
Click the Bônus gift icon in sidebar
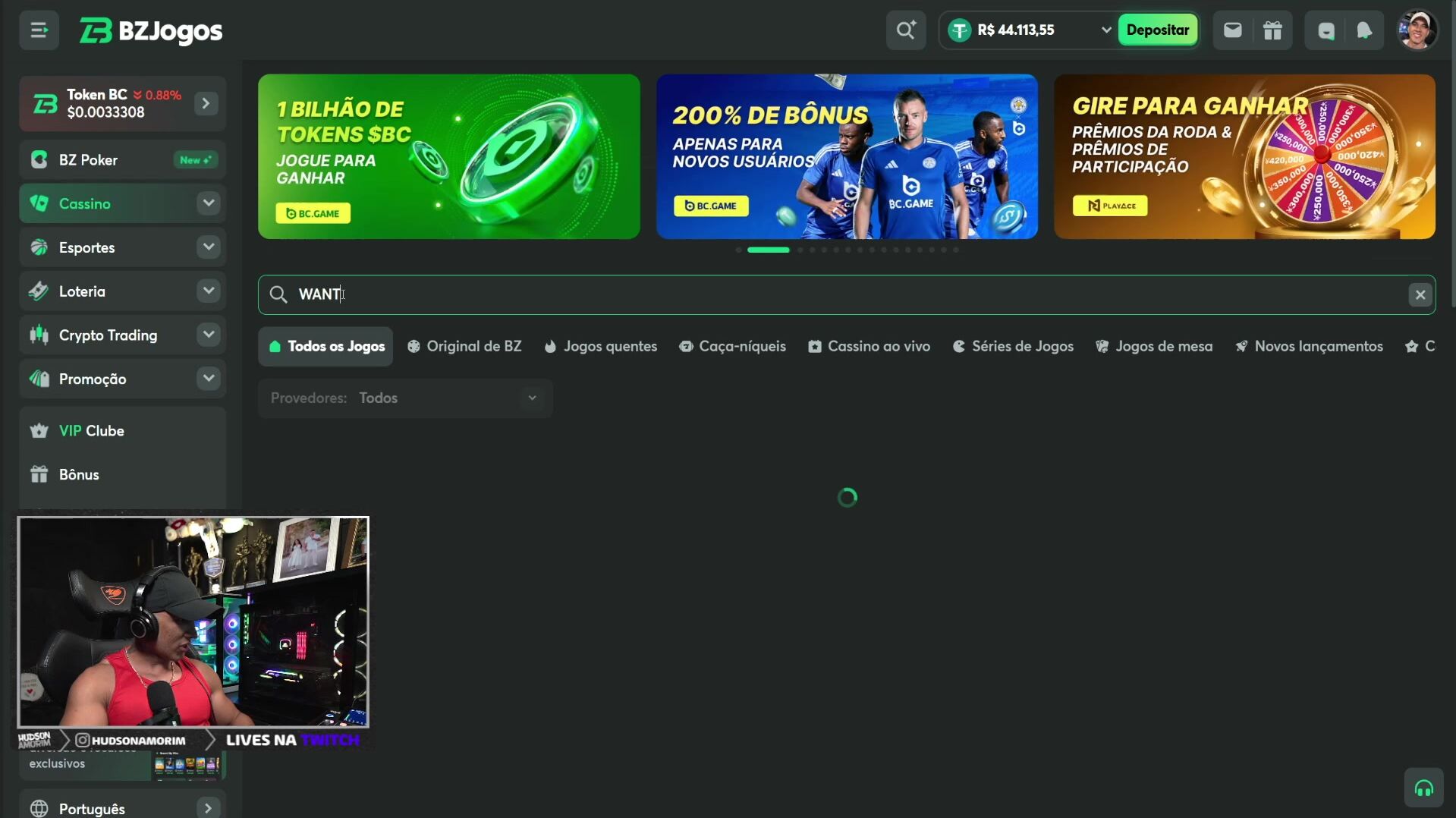pyautogui.click(x=39, y=474)
